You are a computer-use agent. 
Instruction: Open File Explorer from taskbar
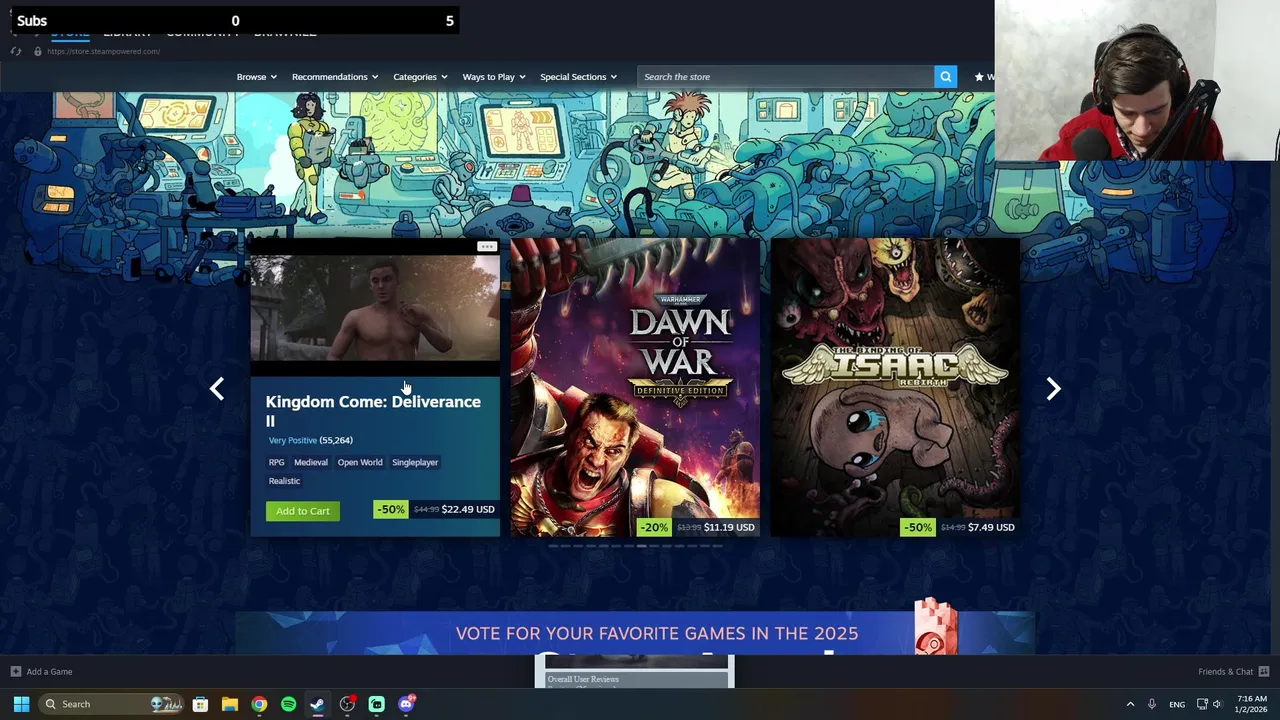tap(229, 704)
